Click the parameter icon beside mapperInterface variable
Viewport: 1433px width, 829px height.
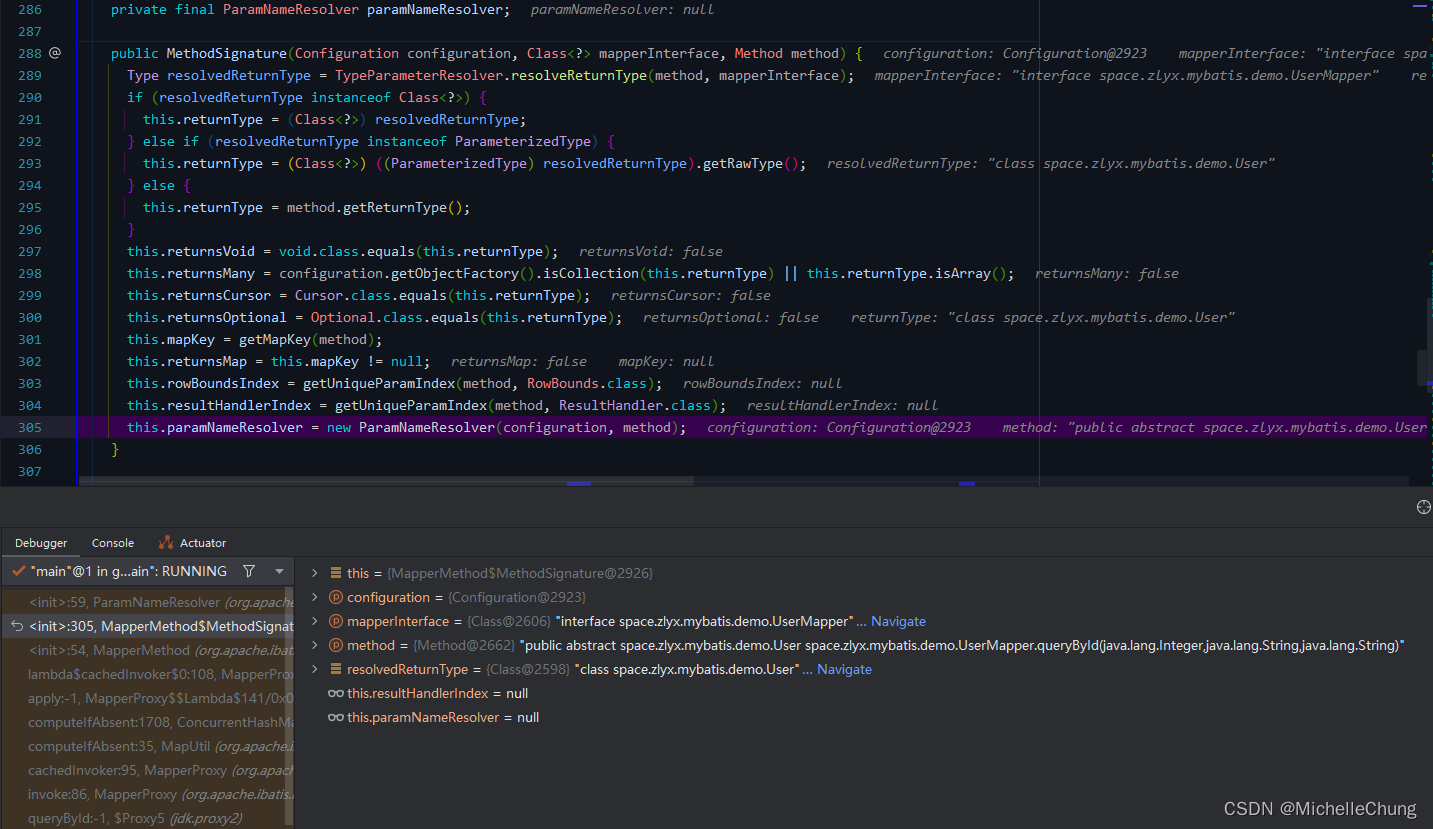pyautogui.click(x=336, y=621)
